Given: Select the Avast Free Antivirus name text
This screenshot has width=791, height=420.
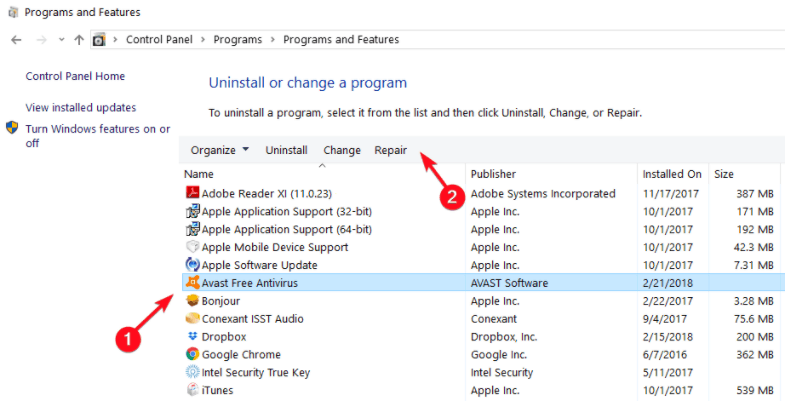Looking at the screenshot, I should (250, 283).
